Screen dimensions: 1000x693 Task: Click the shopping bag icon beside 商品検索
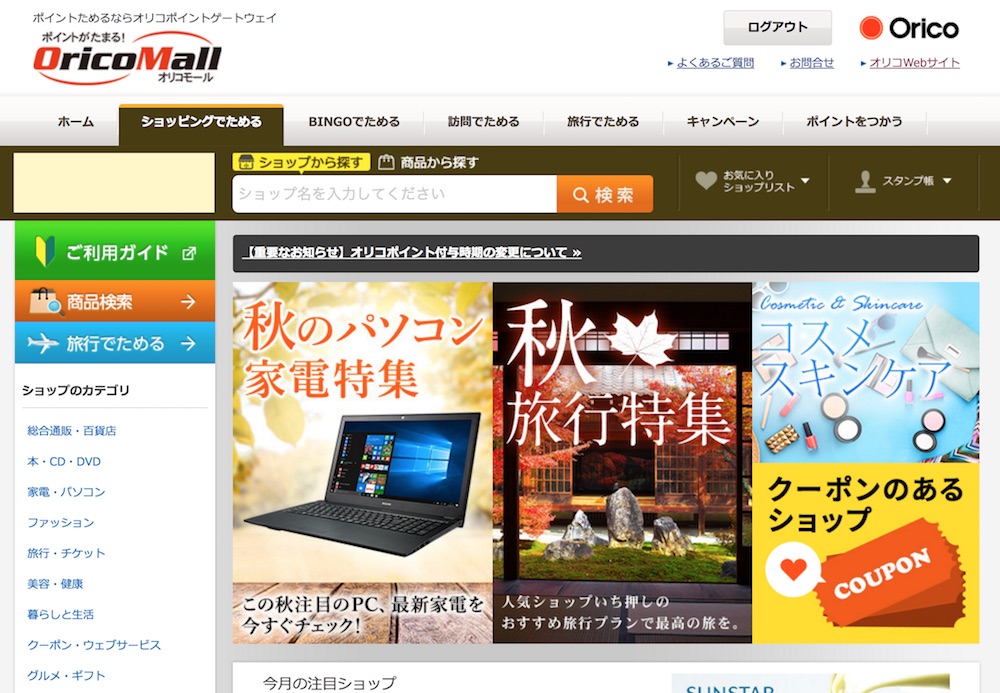[x=46, y=302]
